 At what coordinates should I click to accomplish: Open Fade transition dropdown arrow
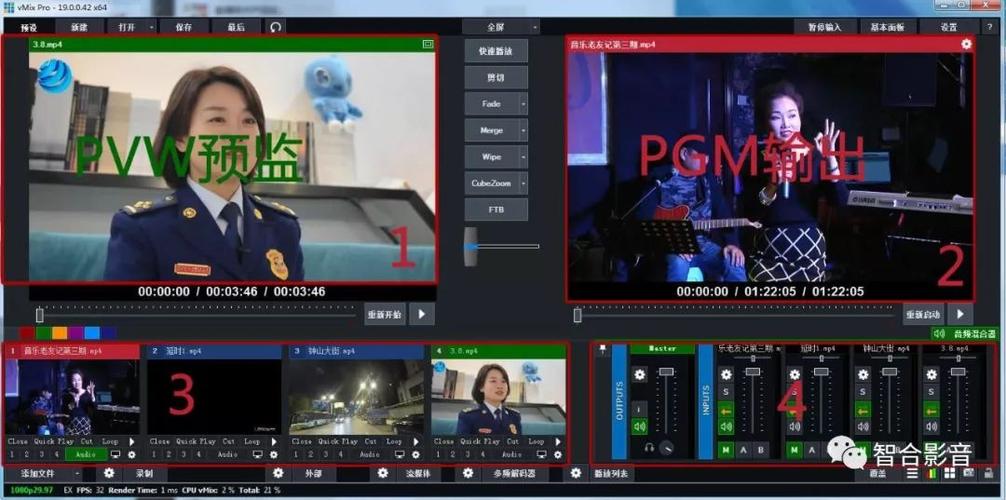[523, 103]
